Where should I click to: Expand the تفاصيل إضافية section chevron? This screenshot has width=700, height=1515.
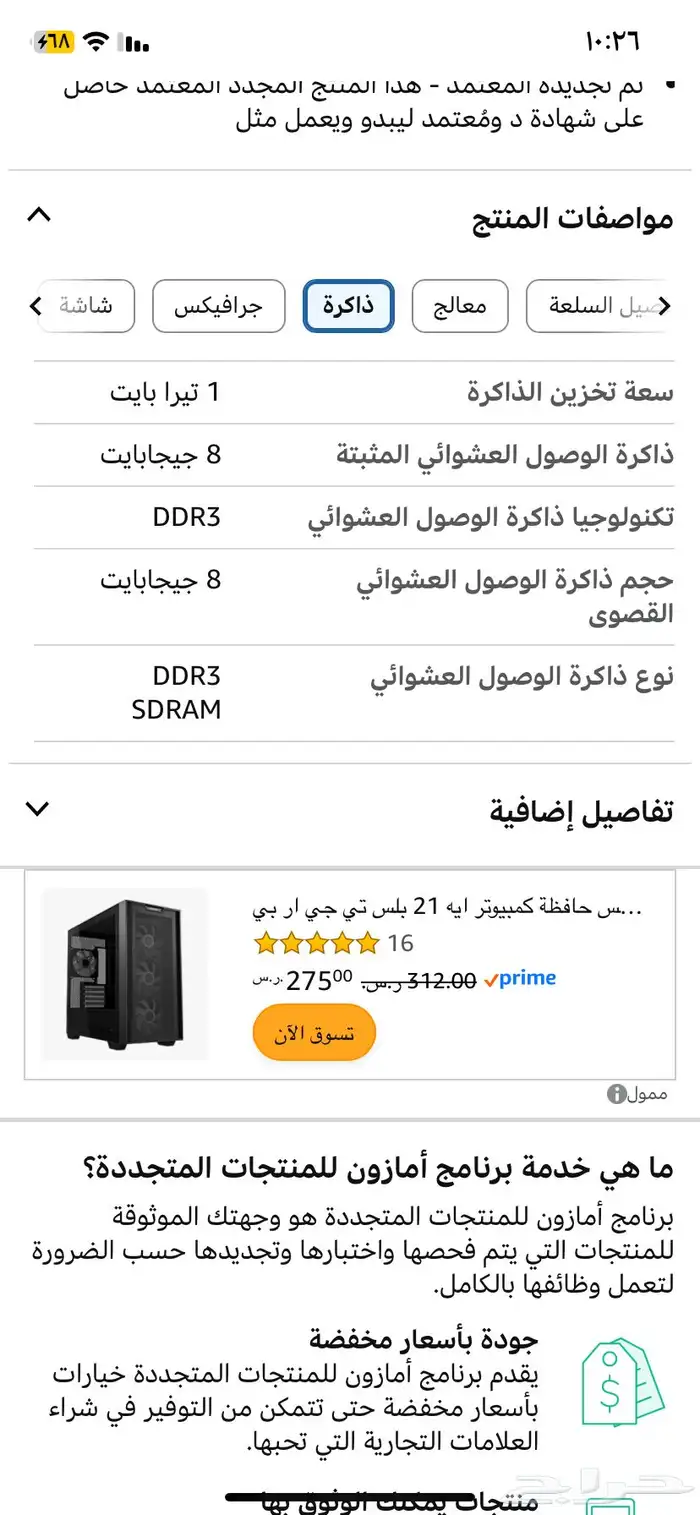point(38,808)
